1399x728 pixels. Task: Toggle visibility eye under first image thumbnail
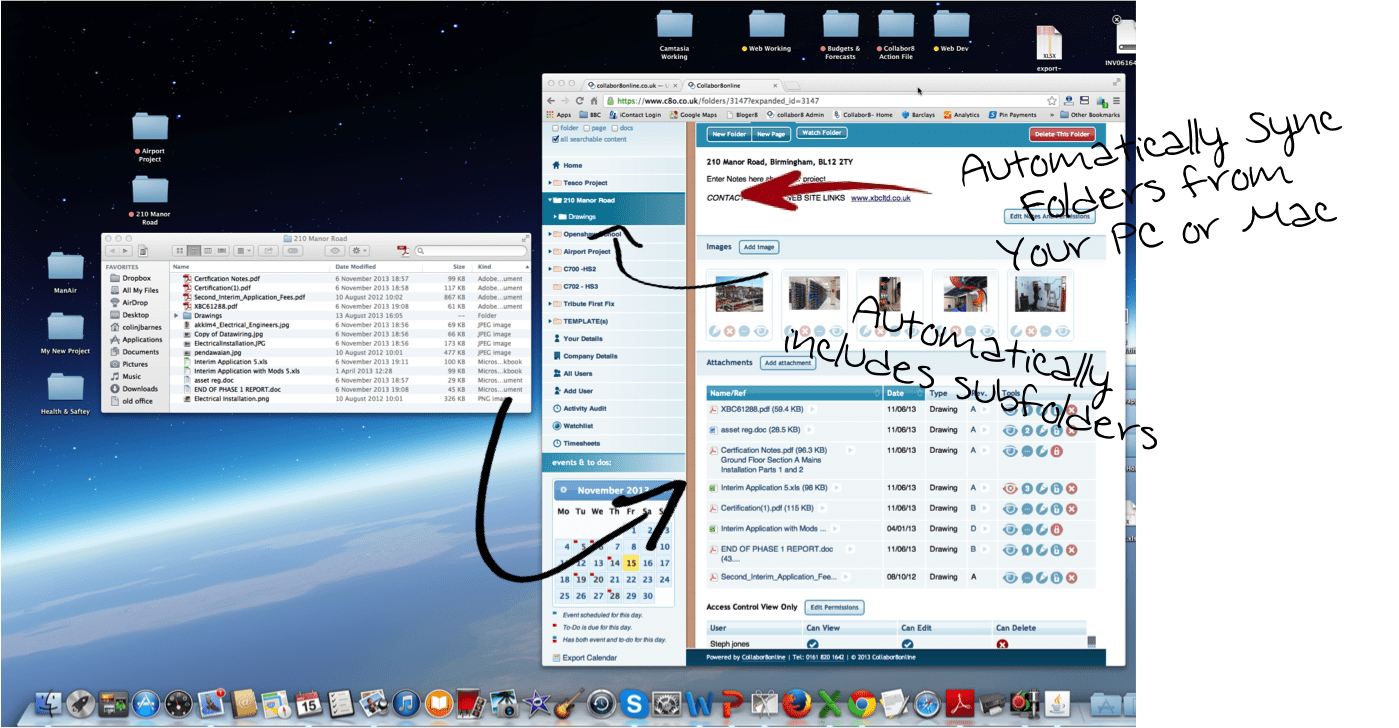(x=759, y=331)
